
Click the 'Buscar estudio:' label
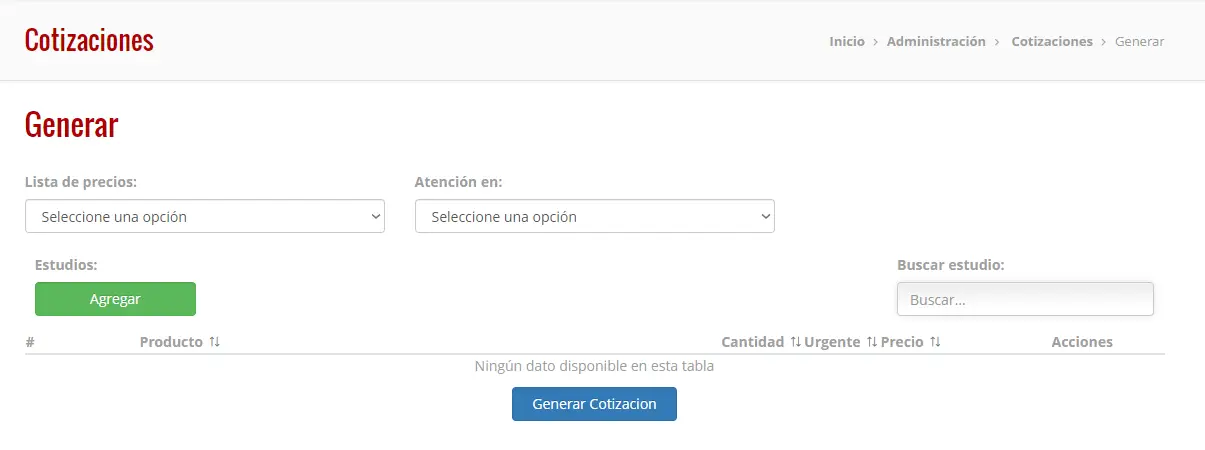pyautogui.click(x=951, y=265)
